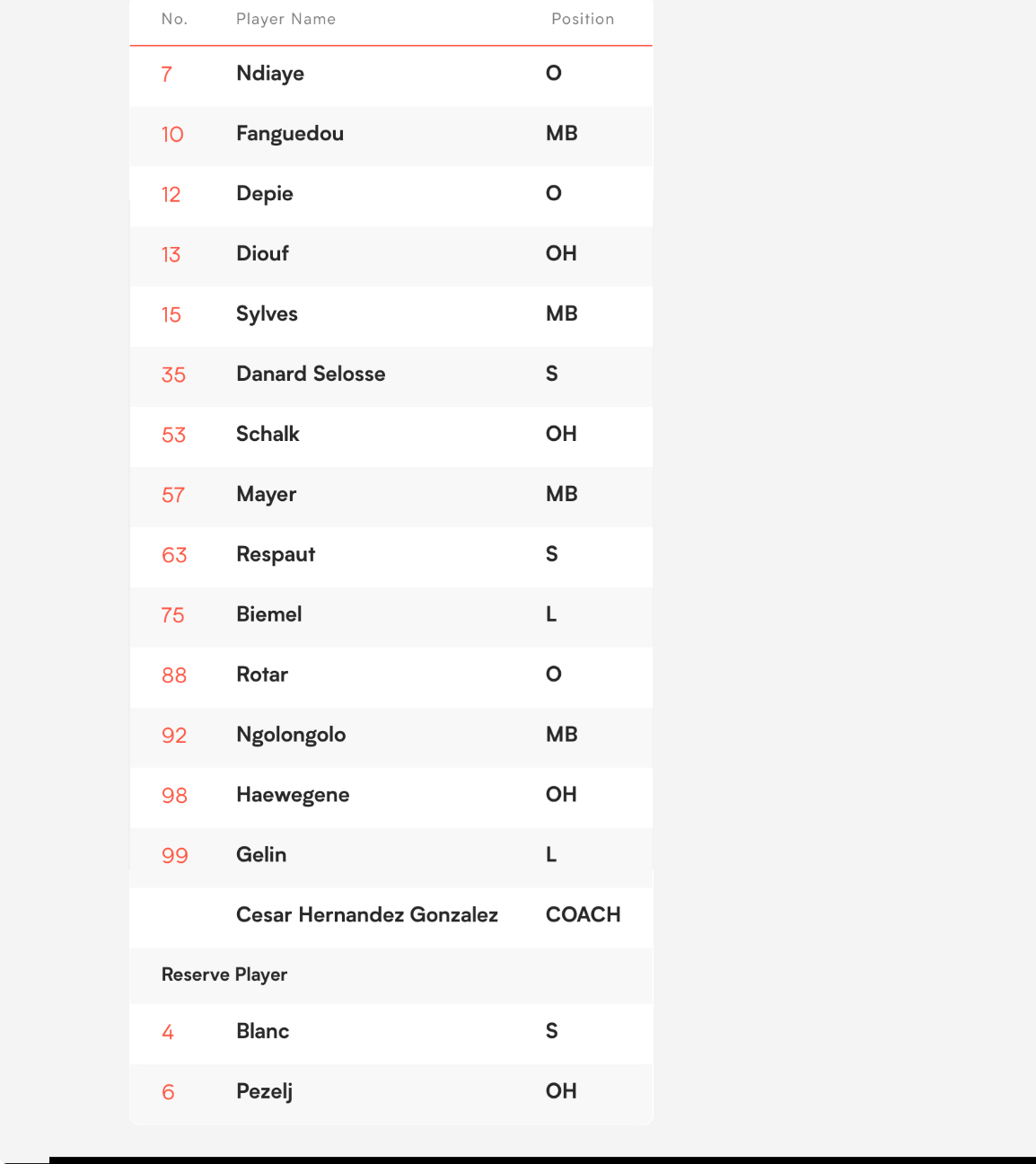Click the Player Name column header
The width and height of the screenshot is (1036, 1164).
tap(285, 19)
